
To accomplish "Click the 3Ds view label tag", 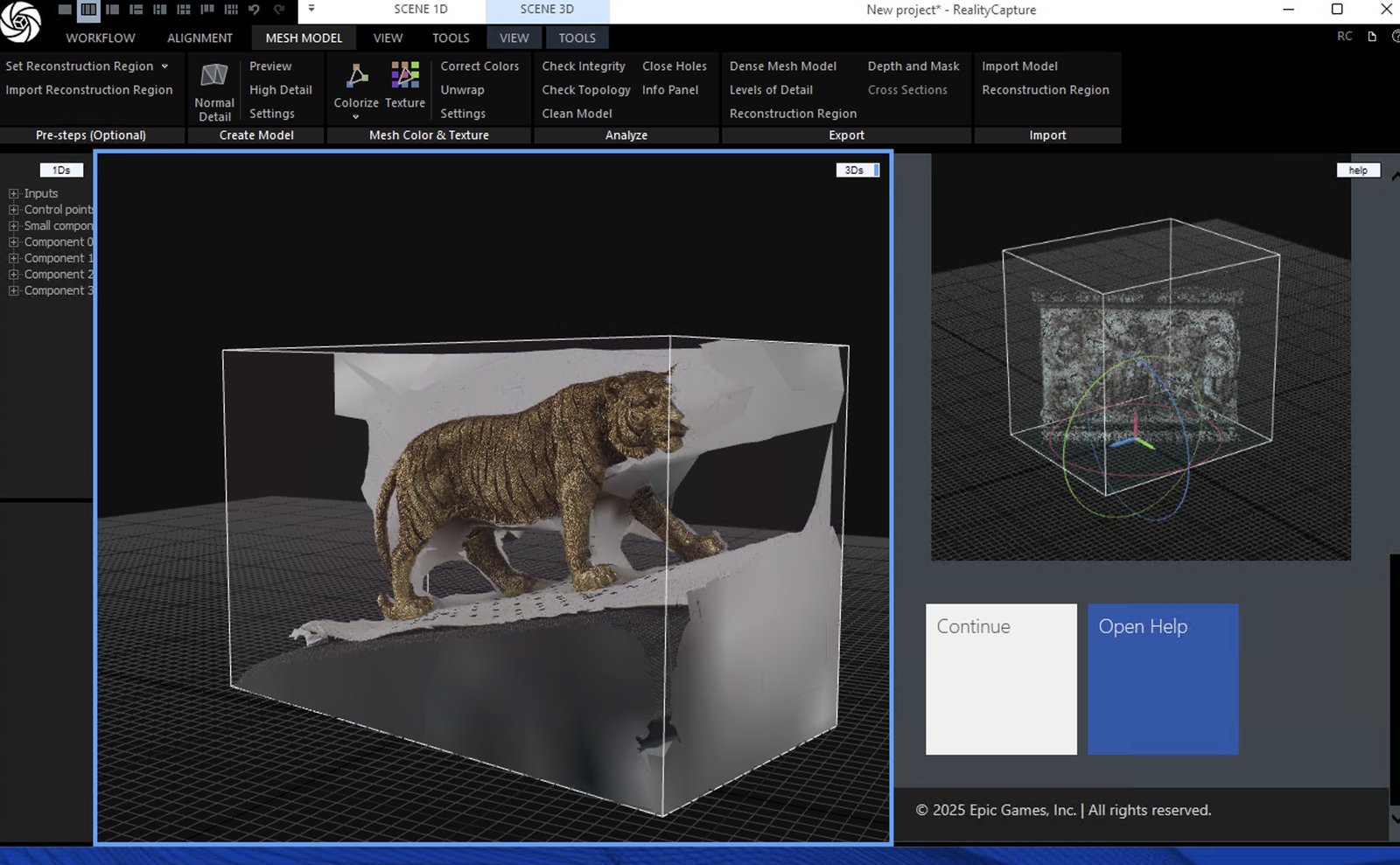I will click(857, 171).
